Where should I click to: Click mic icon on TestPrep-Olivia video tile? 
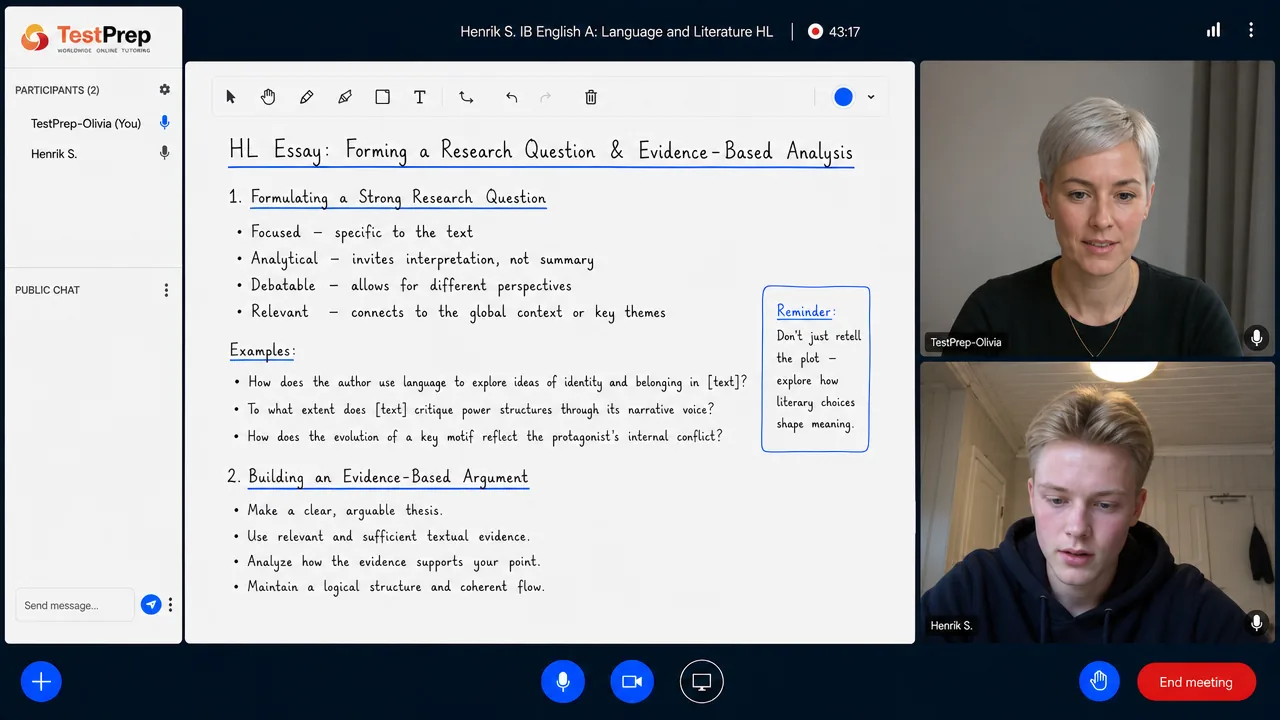(1257, 339)
